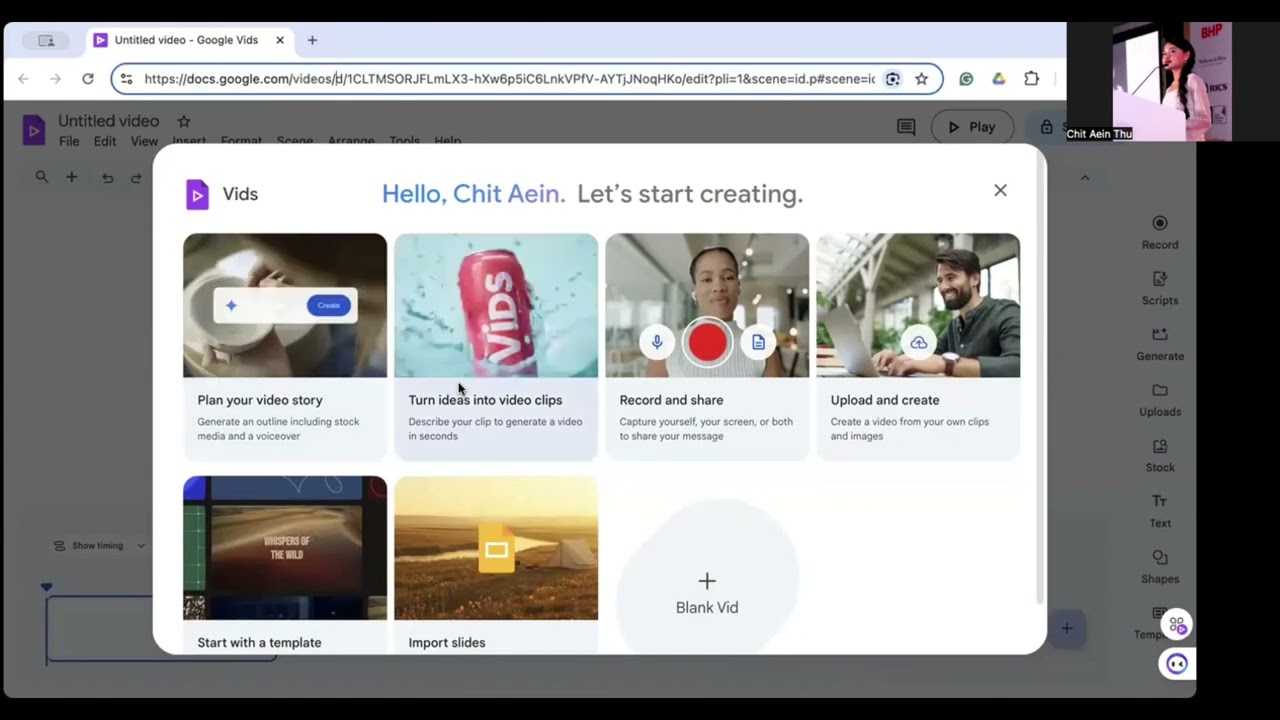Click the blue Create pill button

[x=328, y=305]
